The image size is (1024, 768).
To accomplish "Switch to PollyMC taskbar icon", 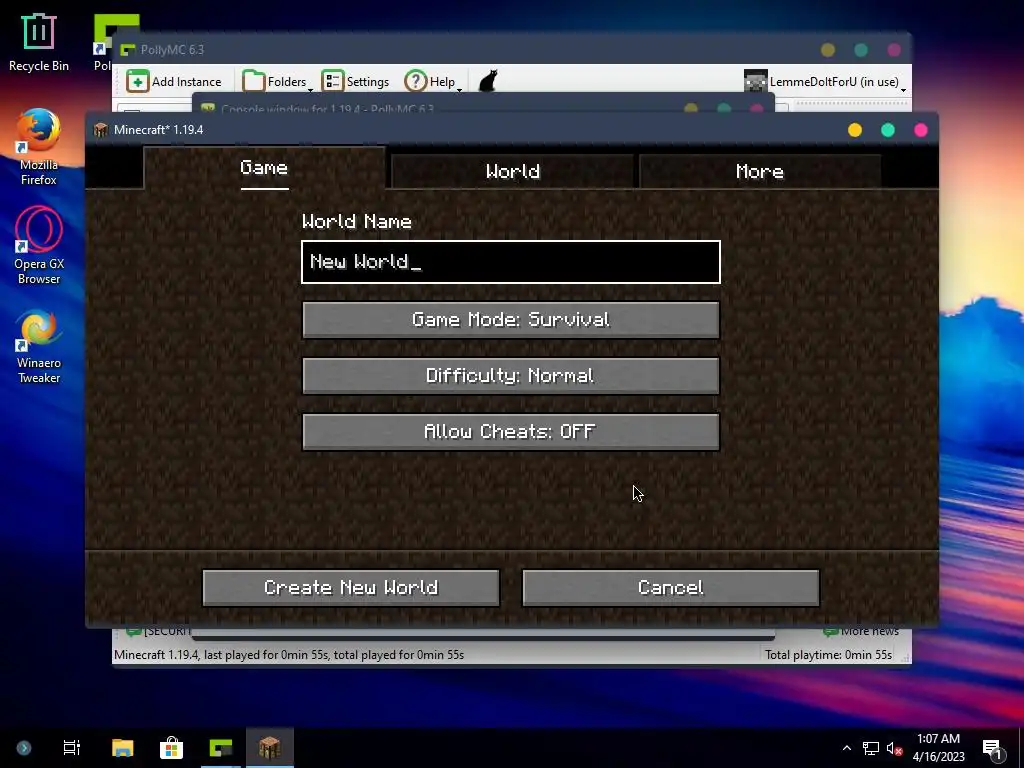I will click(221, 748).
